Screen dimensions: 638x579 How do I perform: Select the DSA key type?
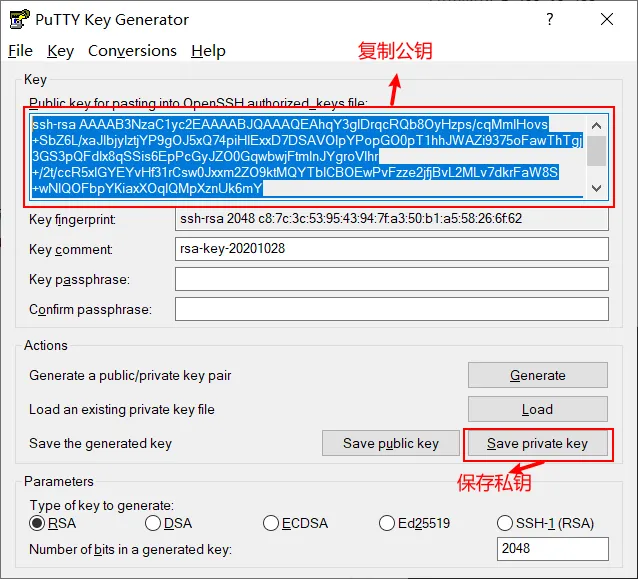pyautogui.click(x=153, y=523)
